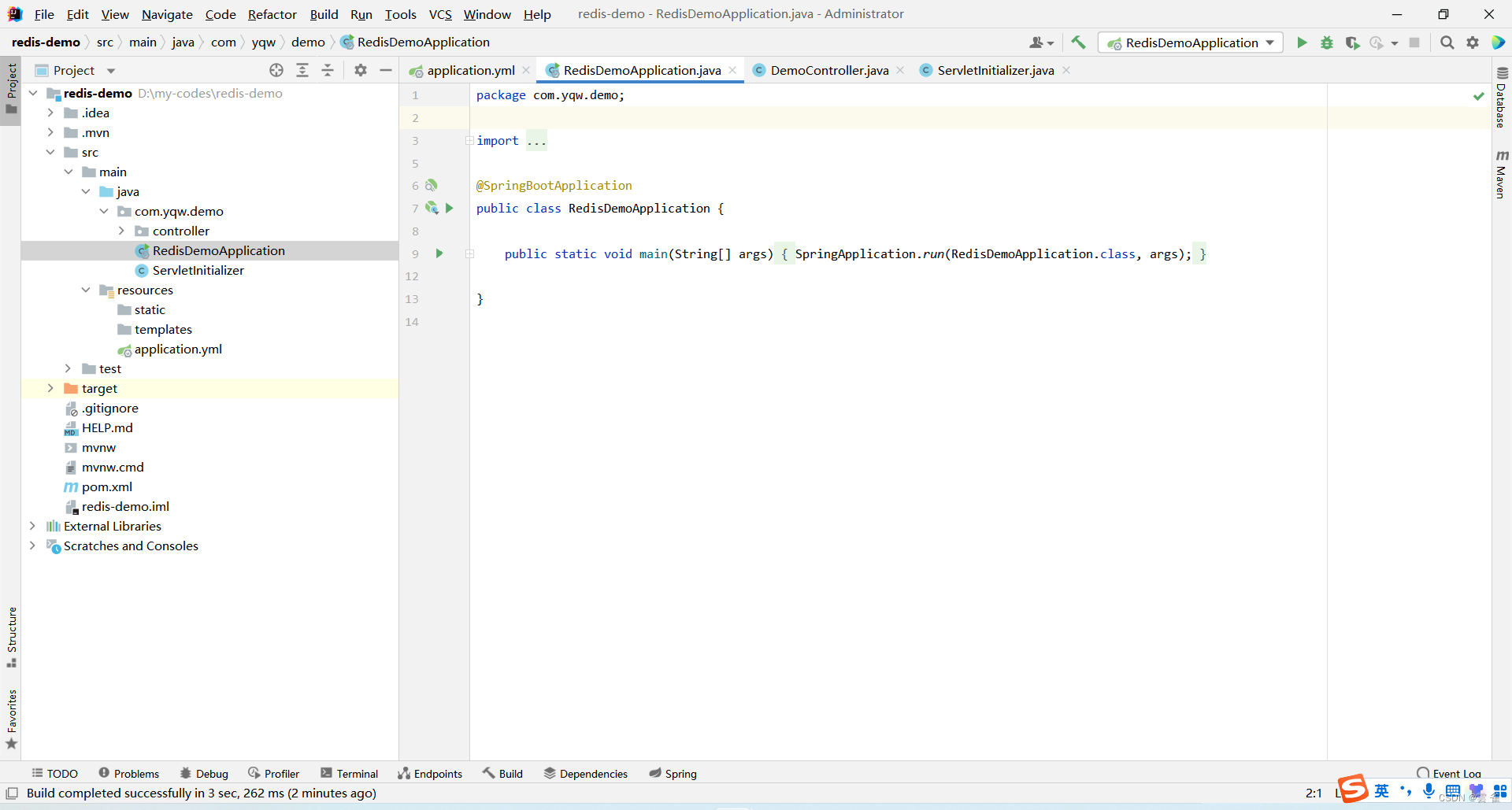Screen dimensions: 1512x810
Task: Select application.yml under resources
Action: pyautogui.click(x=178, y=349)
